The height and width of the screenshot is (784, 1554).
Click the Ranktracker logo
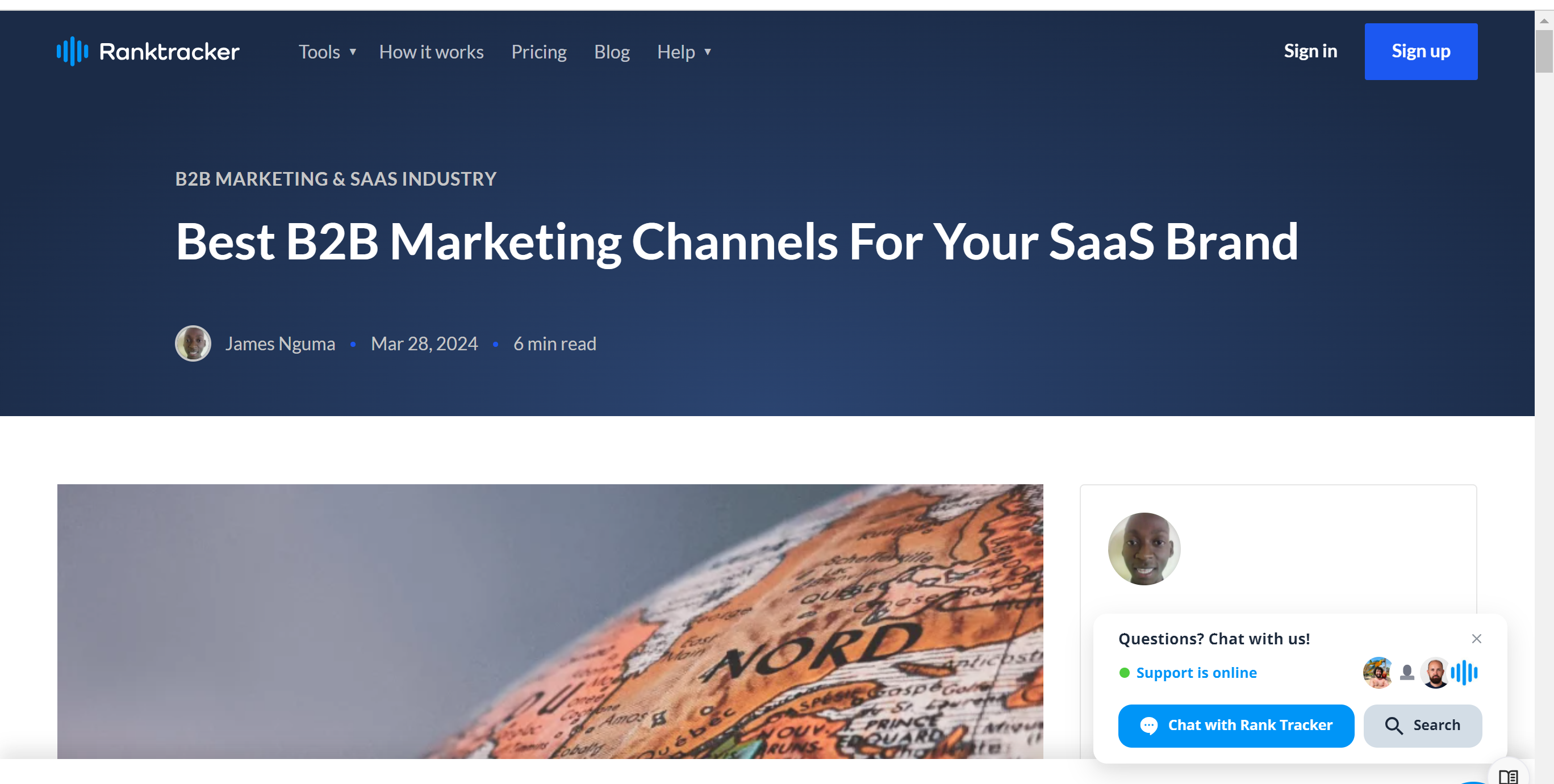click(x=148, y=51)
